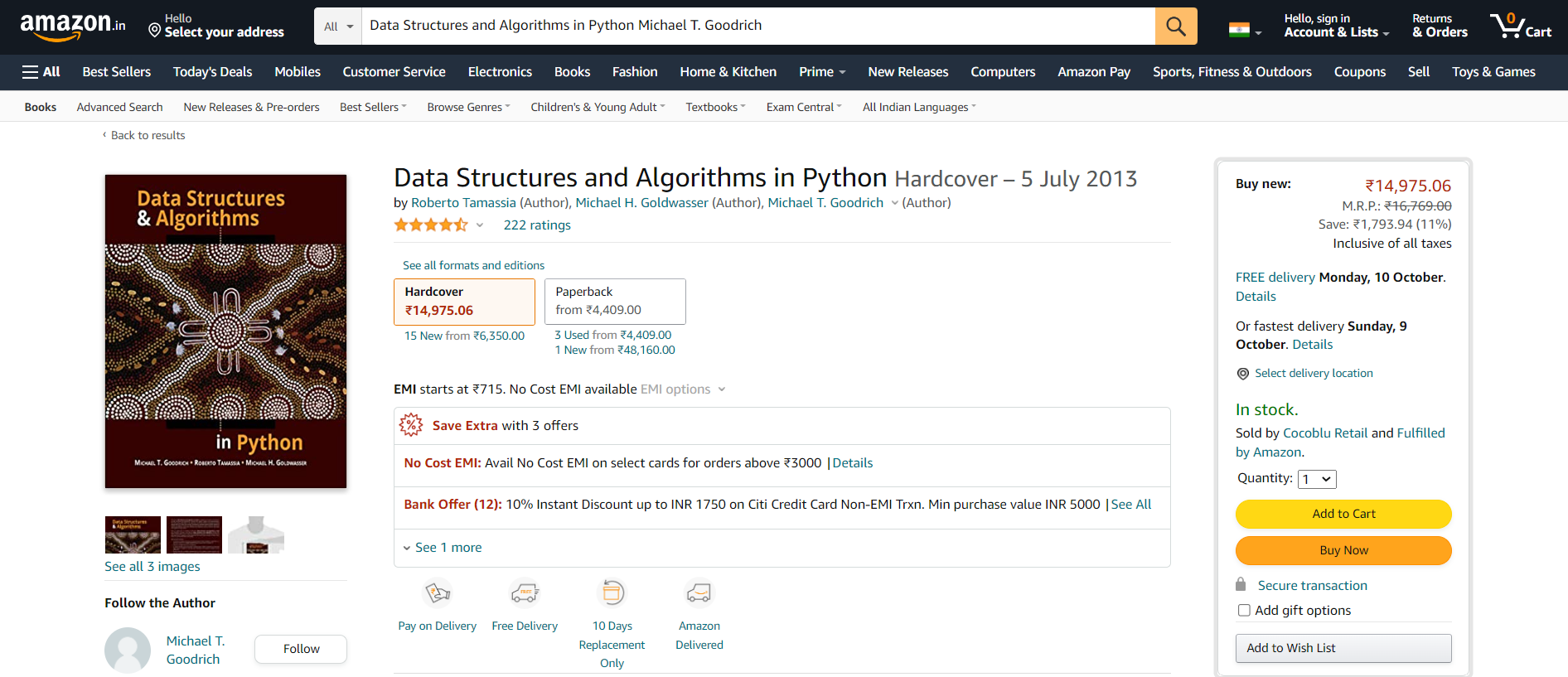Go to Electronics in navigation bar
The width and height of the screenshot is (1568, 677).
(x=500, y=72)
